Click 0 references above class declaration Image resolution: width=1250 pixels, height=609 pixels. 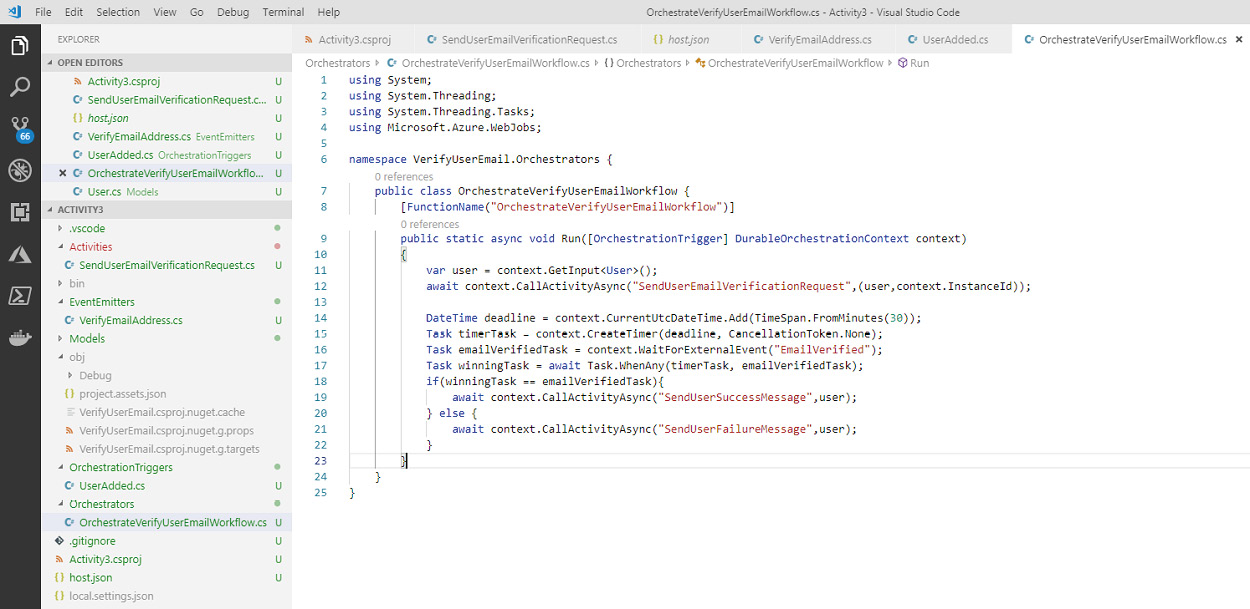coord(403,177)
